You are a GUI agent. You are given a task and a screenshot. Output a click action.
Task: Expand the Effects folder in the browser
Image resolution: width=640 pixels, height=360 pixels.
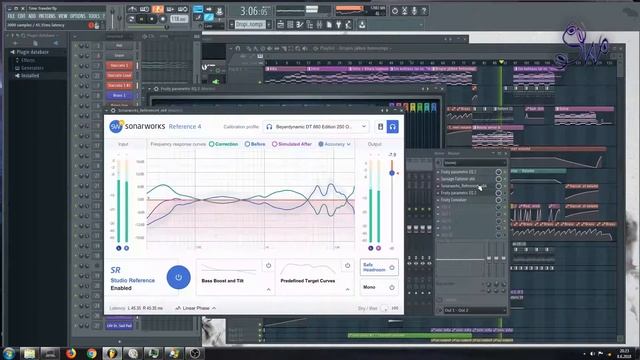tap(28, 60)
